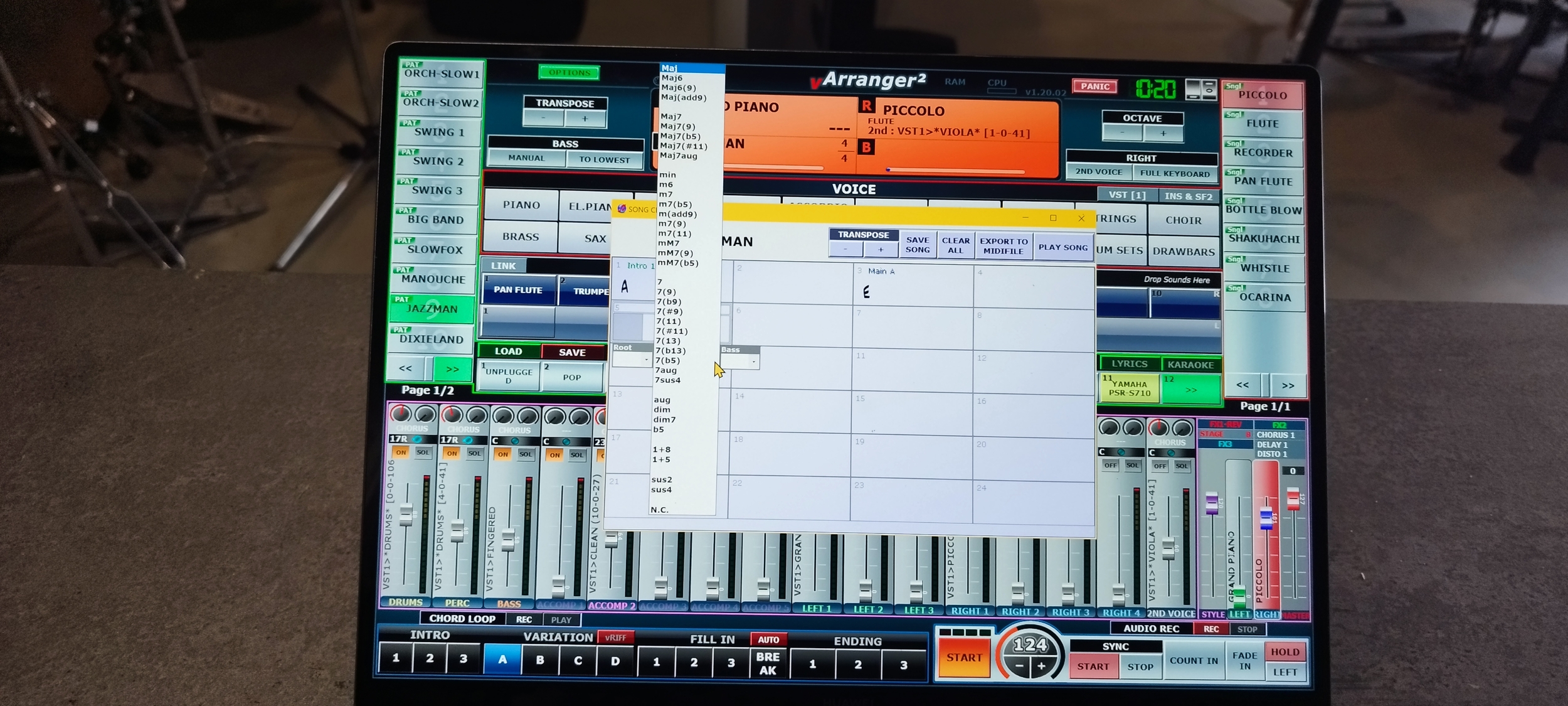Click the 17R pan indicator on the PERC channel
The image size is (1568, 706).
pos(464,440)
